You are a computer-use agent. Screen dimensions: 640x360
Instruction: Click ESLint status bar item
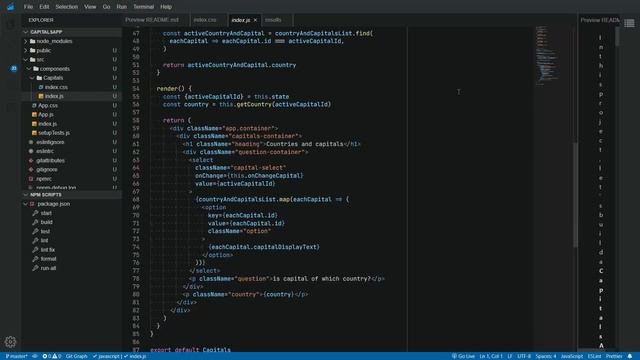(x=594, y=356)
